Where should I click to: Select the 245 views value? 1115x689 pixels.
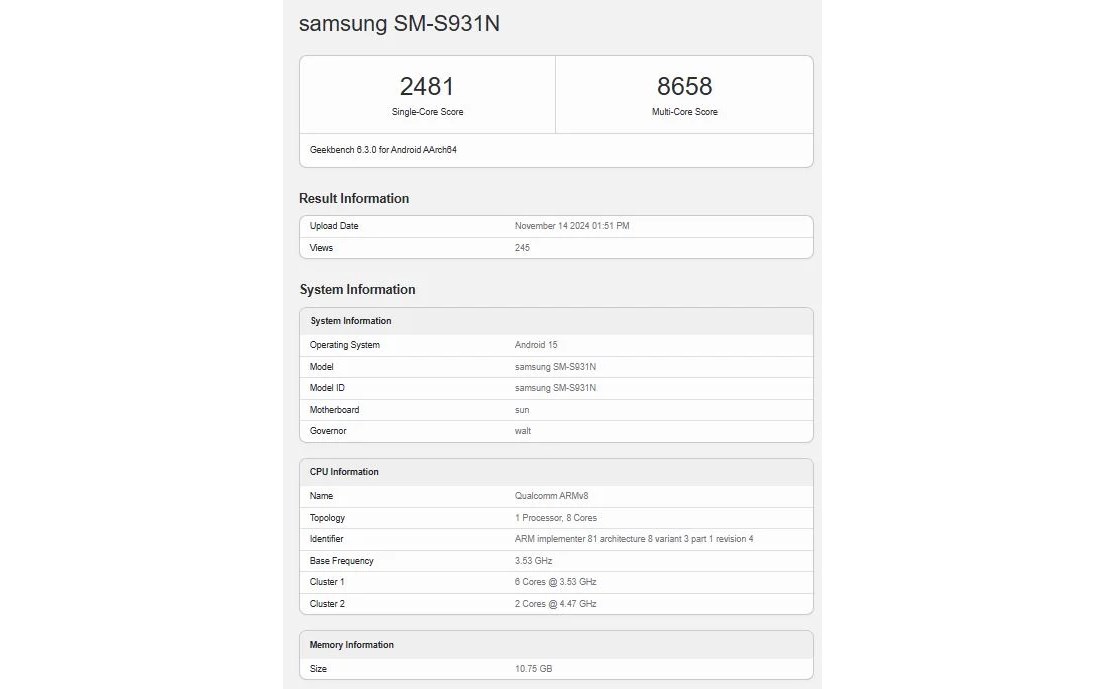pos(522,248)
